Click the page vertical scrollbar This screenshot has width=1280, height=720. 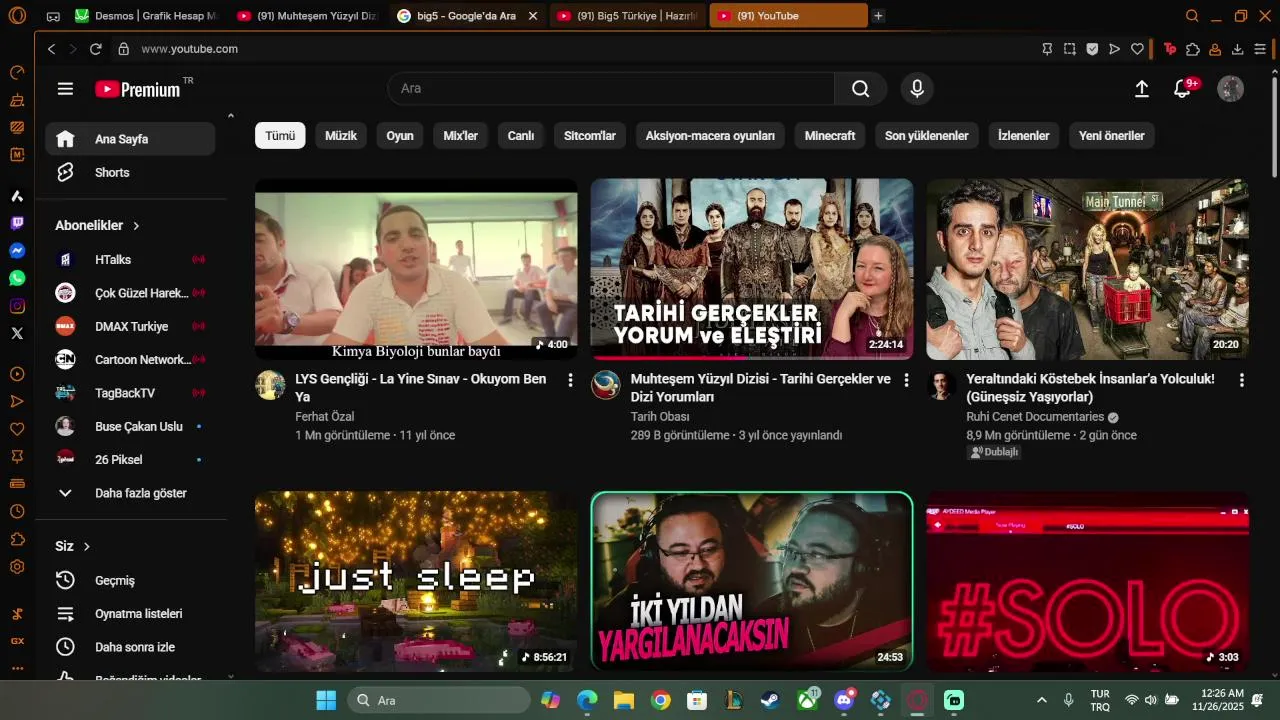tap(1274, 126)
